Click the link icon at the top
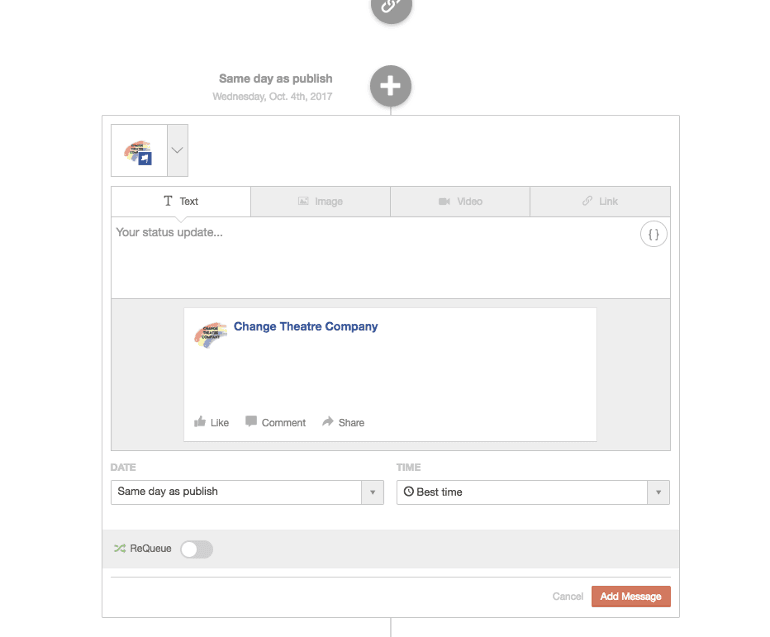The width and height of the screenshot is (770, 637). tap(391, 6)
